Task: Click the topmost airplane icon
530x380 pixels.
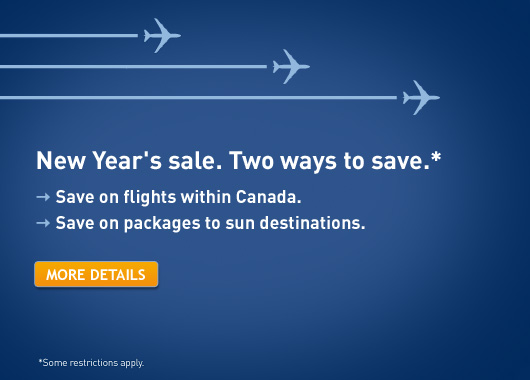Action: click(162, 35)
